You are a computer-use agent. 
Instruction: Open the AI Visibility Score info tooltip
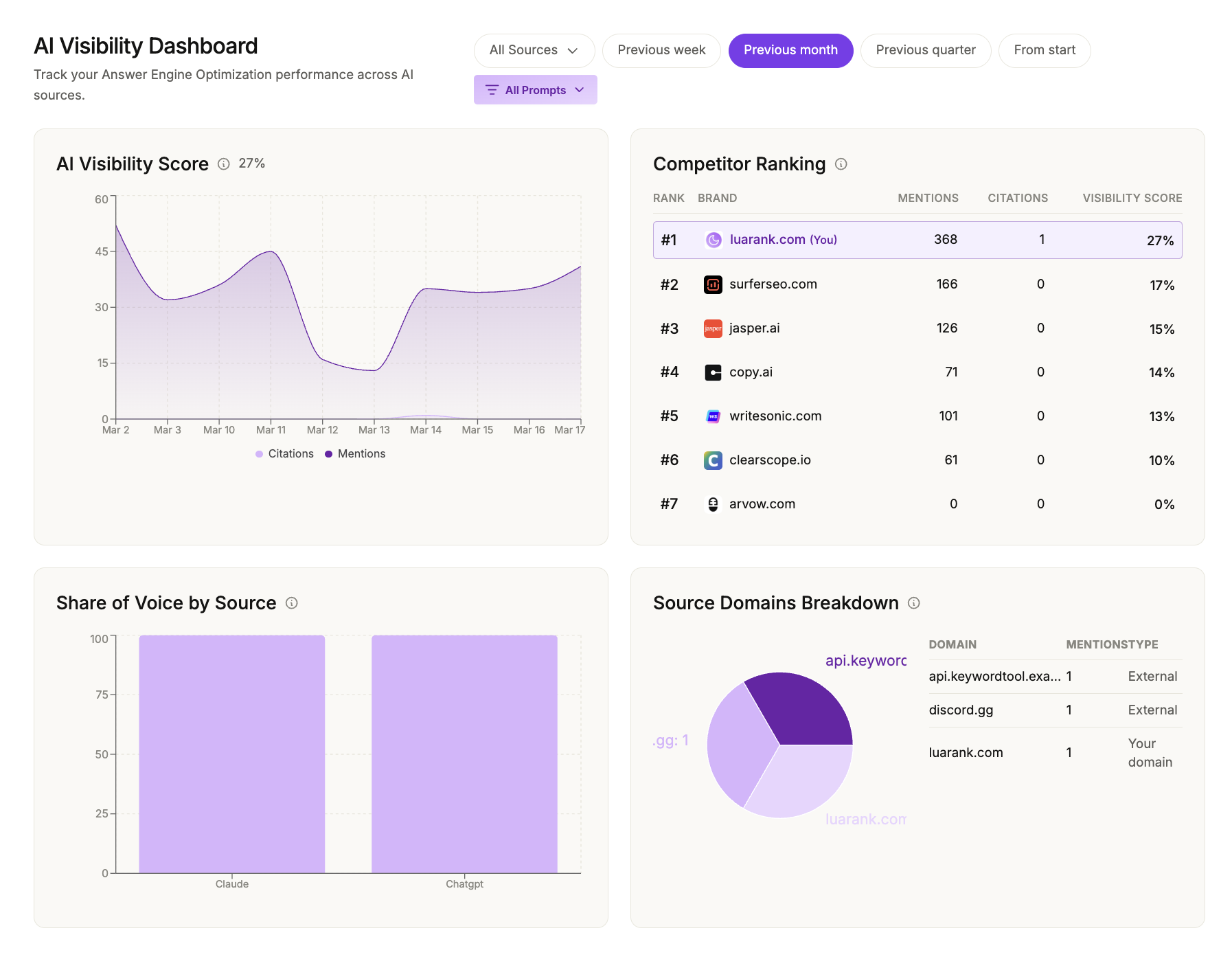(x=223, y=164)
